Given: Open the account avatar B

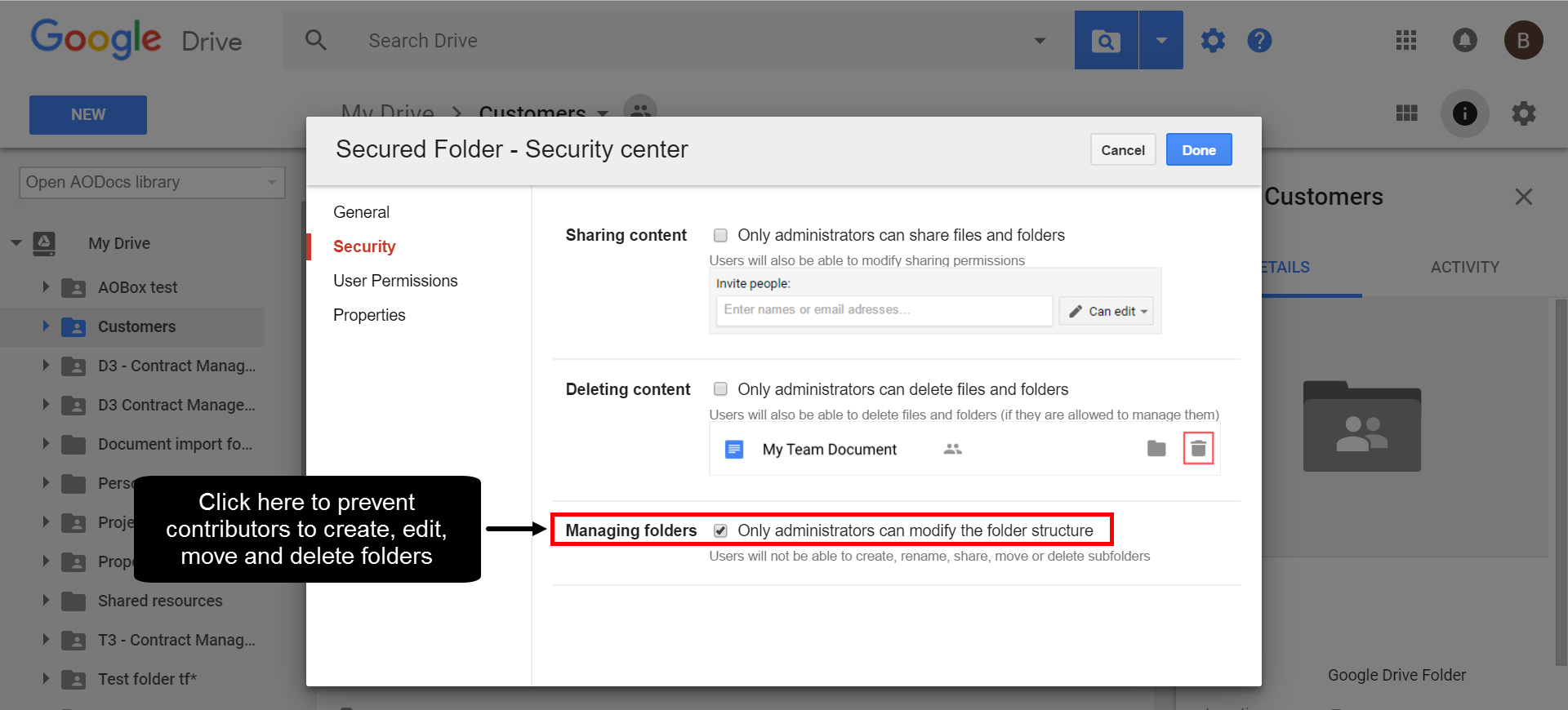Looking at the screenshot, I should [x=1523, y=40].
